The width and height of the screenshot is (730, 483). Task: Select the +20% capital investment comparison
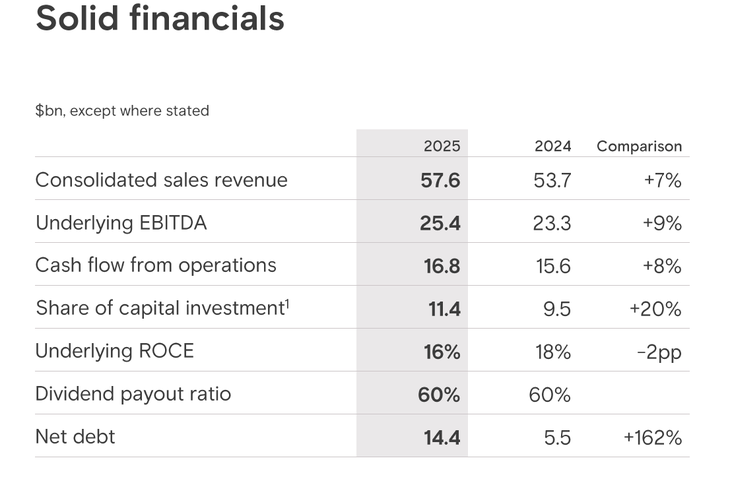655,310
